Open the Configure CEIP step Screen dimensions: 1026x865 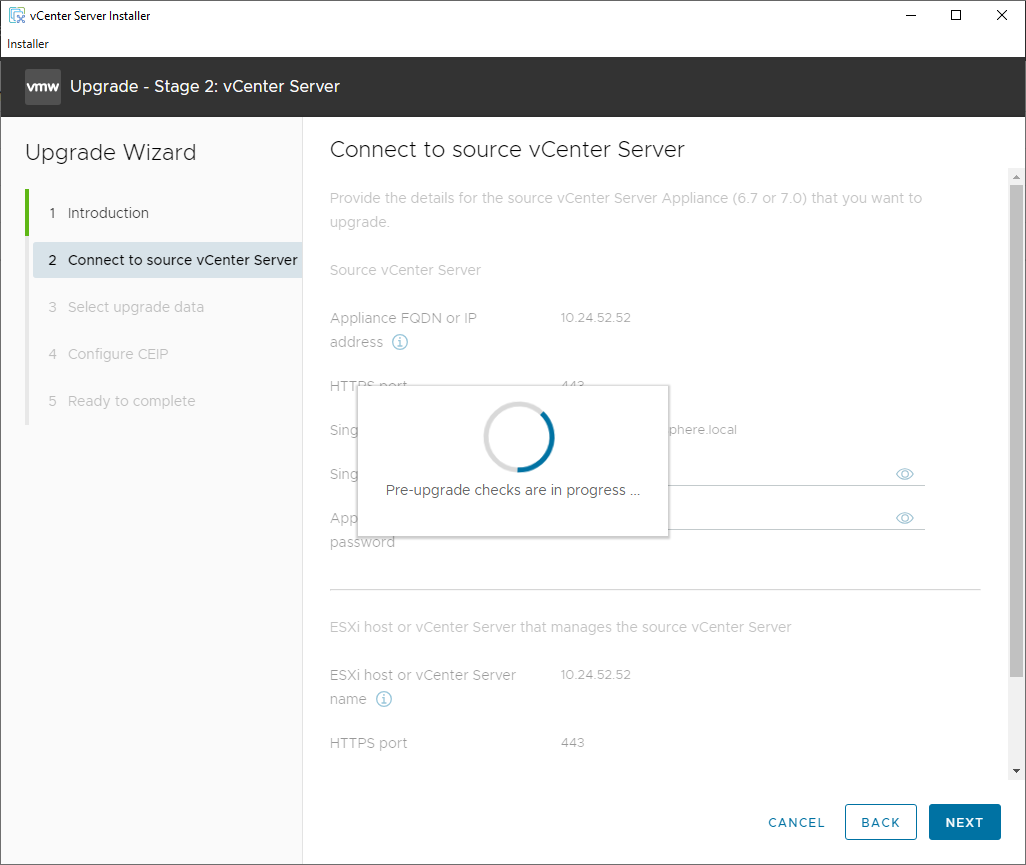coord(118,354)
